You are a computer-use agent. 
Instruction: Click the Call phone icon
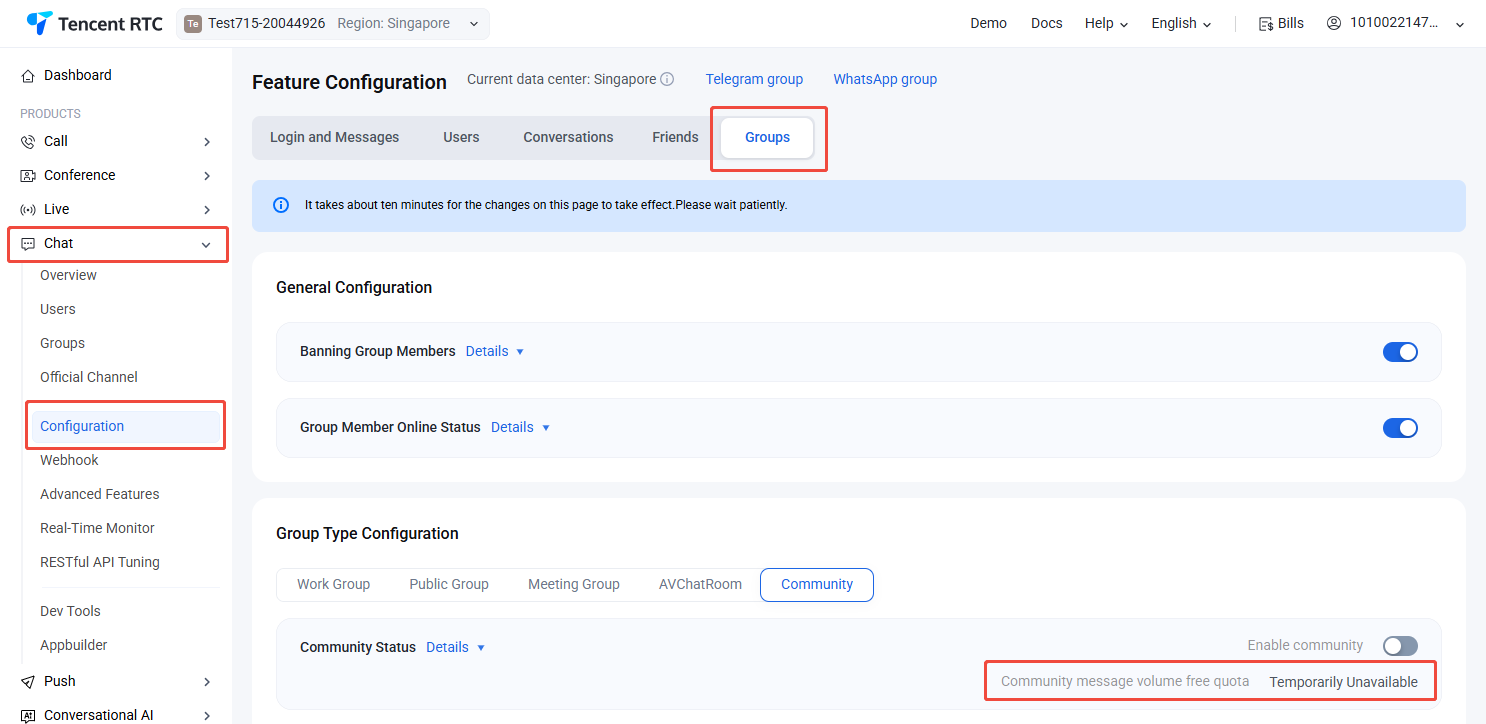pos(28,142)
